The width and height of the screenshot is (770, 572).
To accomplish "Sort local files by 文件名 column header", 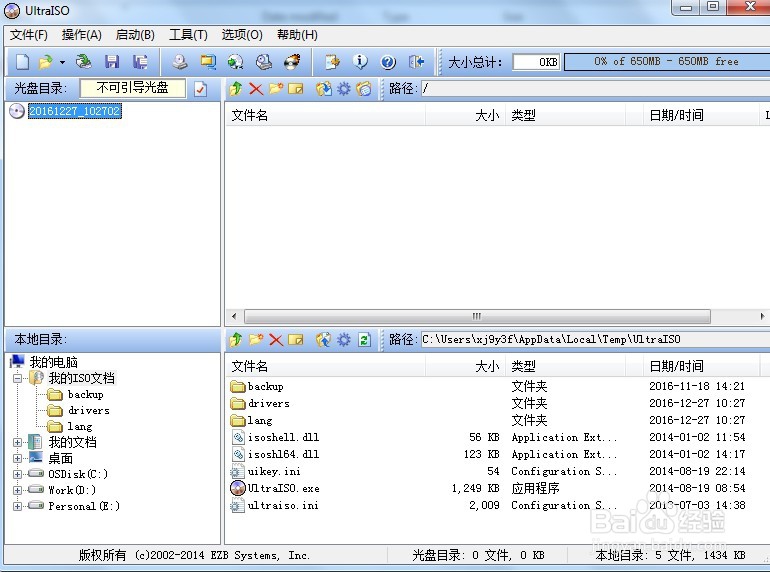I will coord(325,366).
